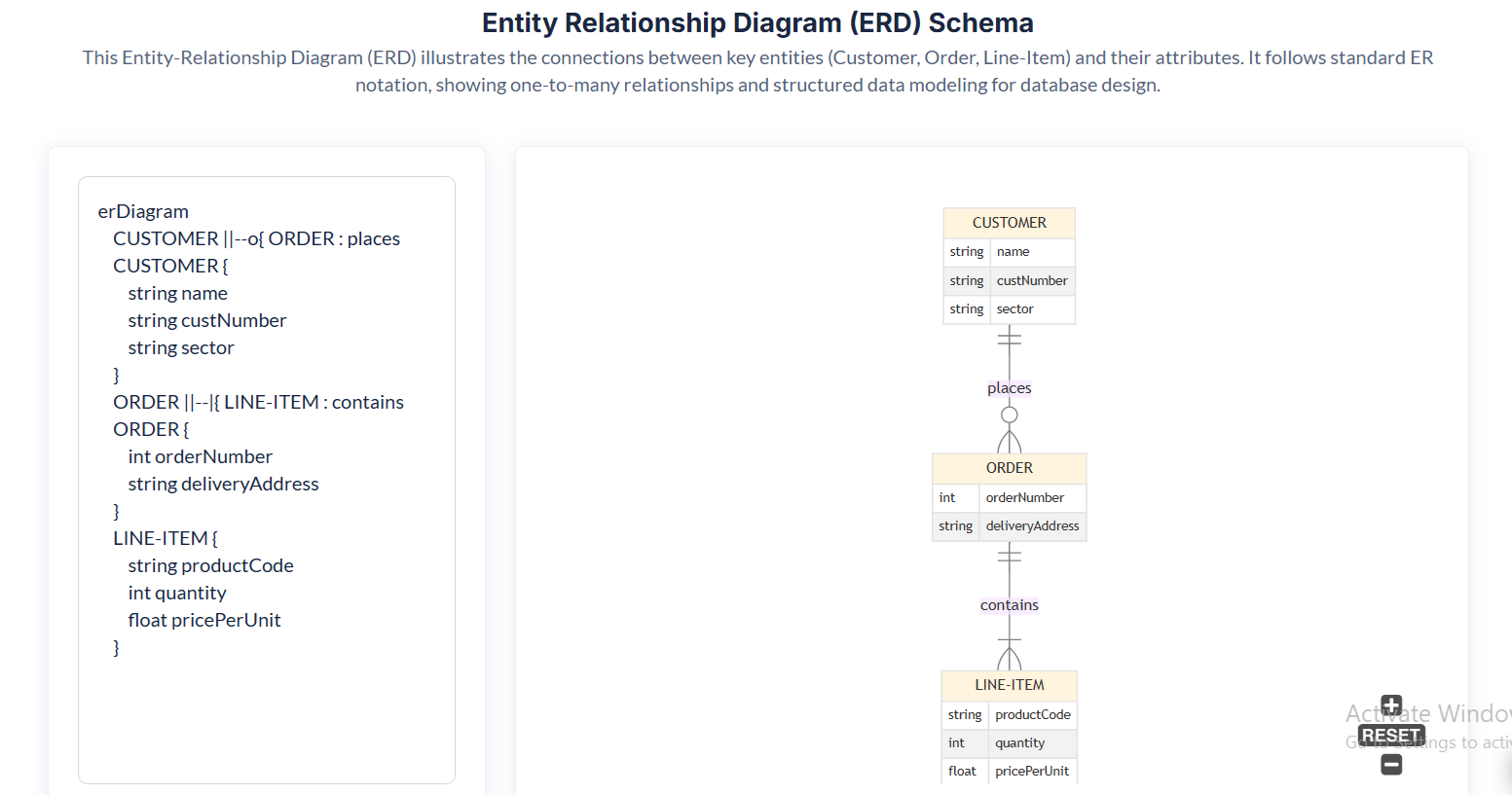Select the deliveryAddress attribute in ORDER entity
This screenshot has height=795, width=1512.
click(x=1031, y=526)
